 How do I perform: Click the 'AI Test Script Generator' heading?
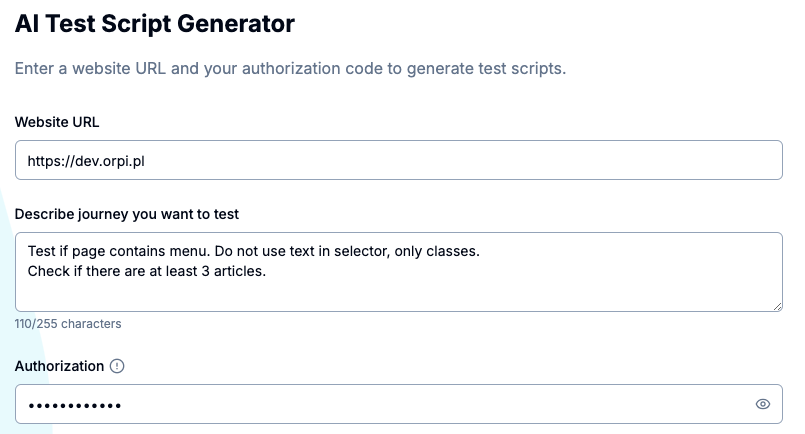(x=155, y=24)
